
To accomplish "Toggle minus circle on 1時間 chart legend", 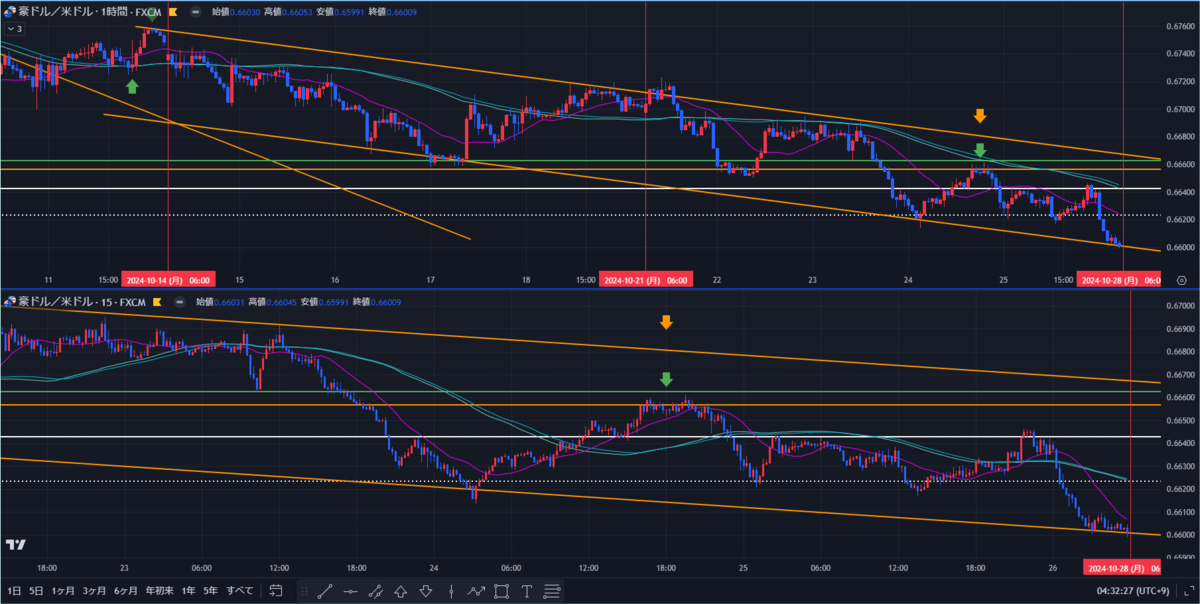I will 195,11.
